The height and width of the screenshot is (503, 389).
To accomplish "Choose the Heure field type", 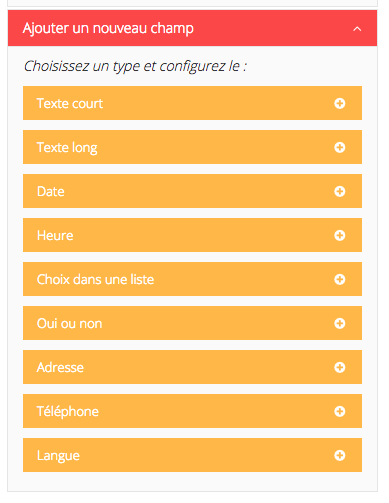I will (192, 235).
